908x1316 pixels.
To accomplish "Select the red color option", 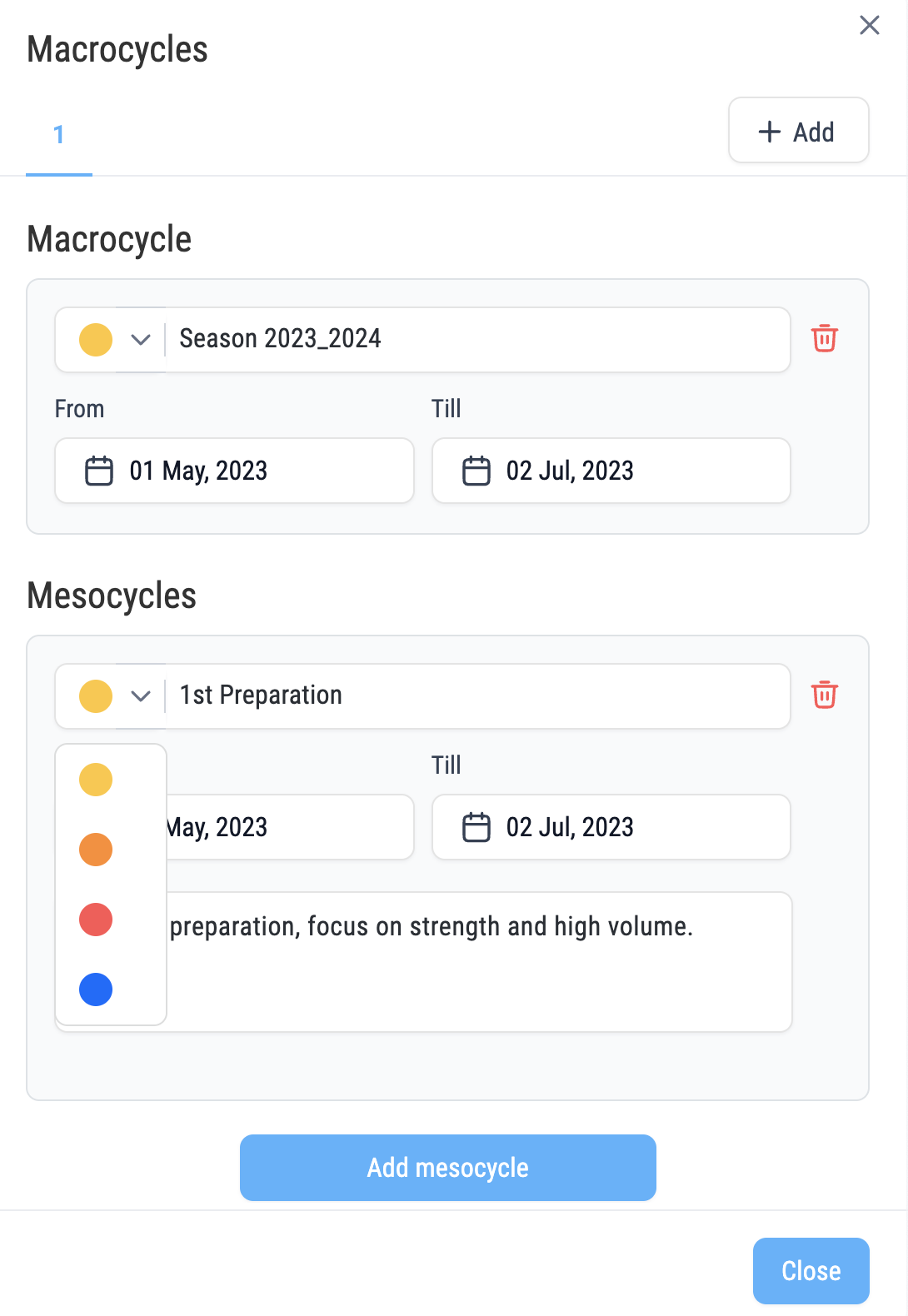I will click(x=96, y=920).
